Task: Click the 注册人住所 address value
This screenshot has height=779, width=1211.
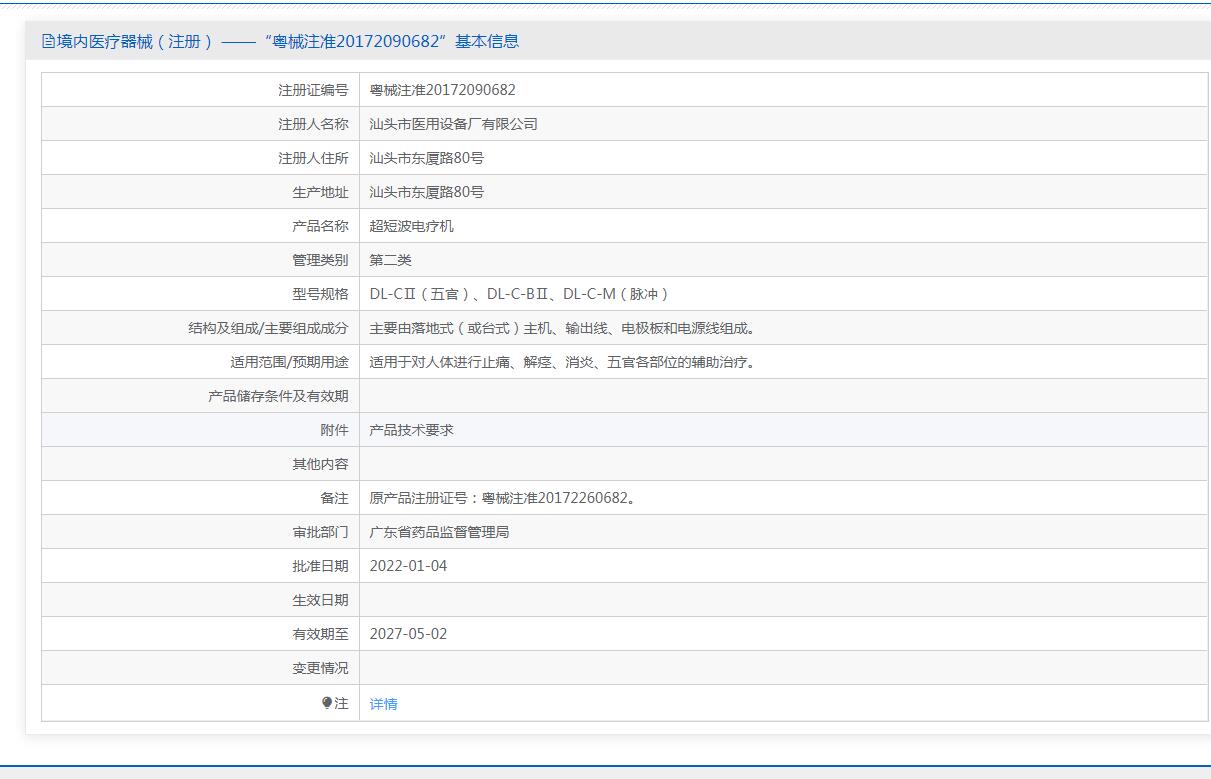Action: [x=426, y=158]
